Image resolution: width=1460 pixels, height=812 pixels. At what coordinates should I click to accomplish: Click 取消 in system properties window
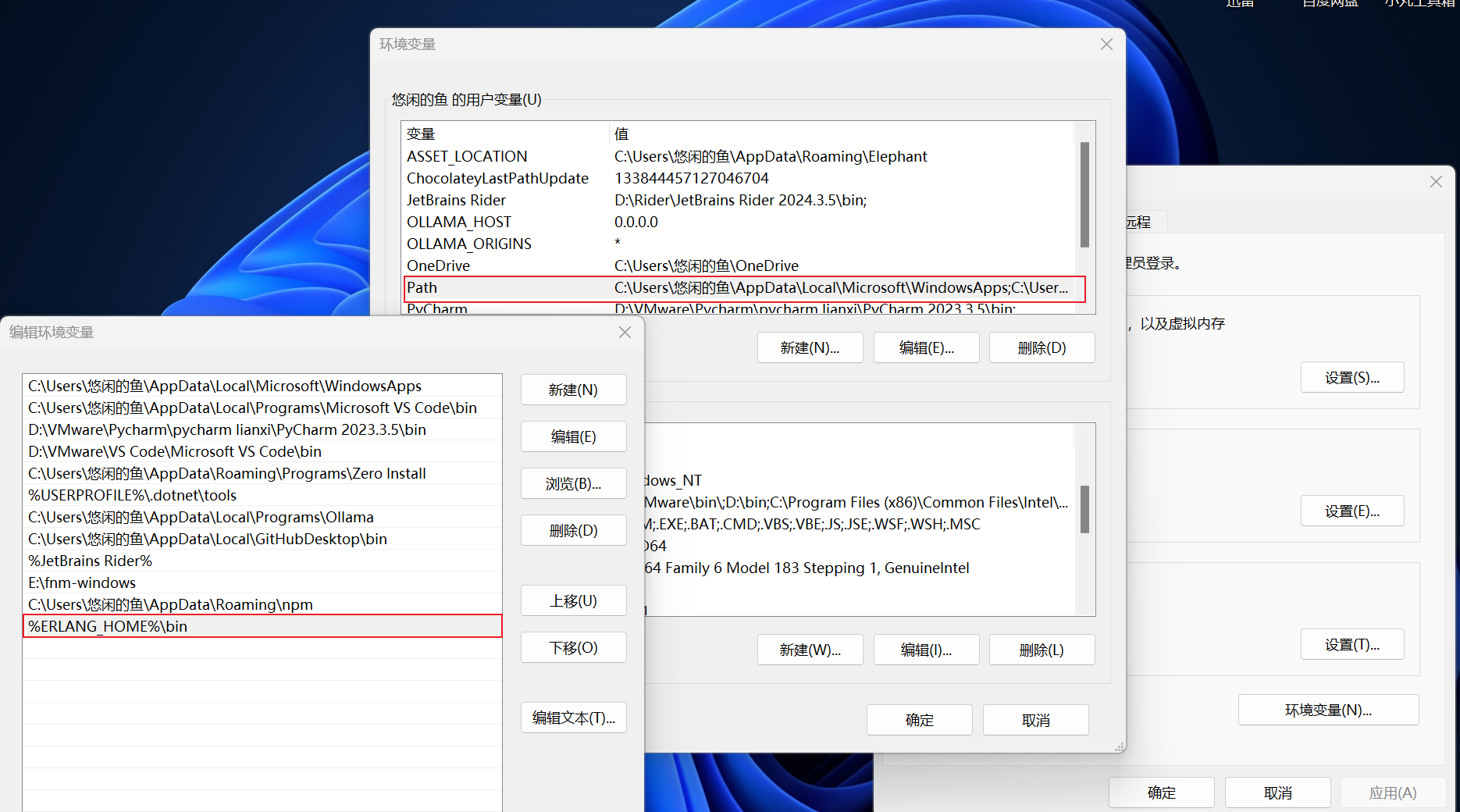coord(1278,792)
